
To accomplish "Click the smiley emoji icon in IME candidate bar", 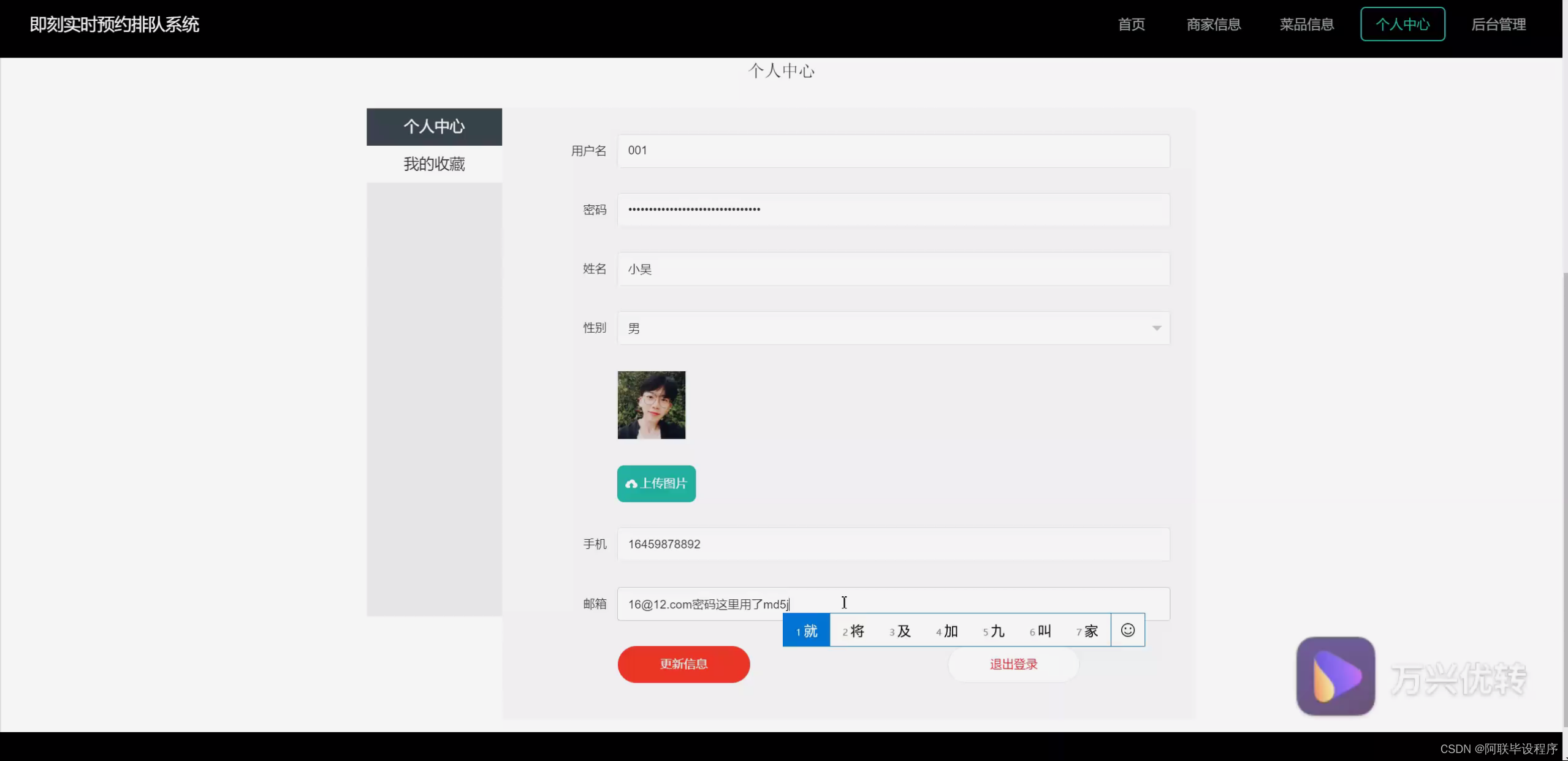I will pyautogui.click(x=1127, y=630).
